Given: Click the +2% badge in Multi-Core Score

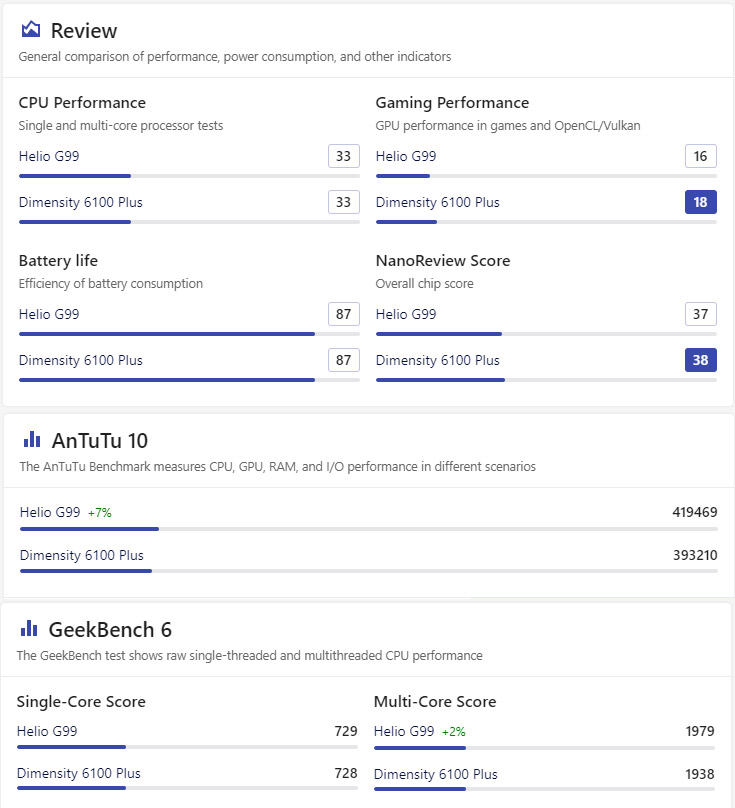Looking at the screenshot, I should [x=454, y=732].
